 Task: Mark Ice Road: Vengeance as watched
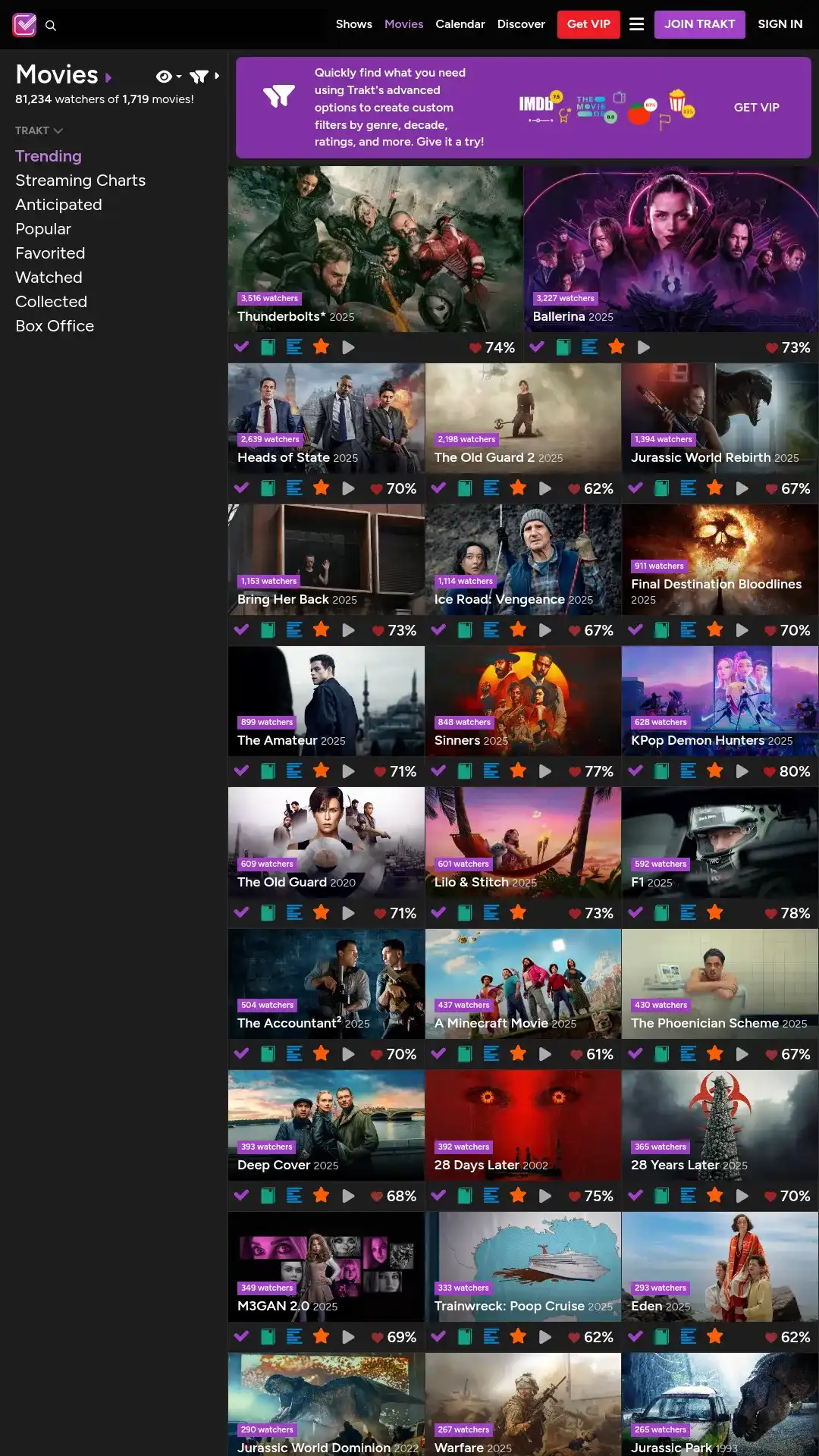coord(438,630)
